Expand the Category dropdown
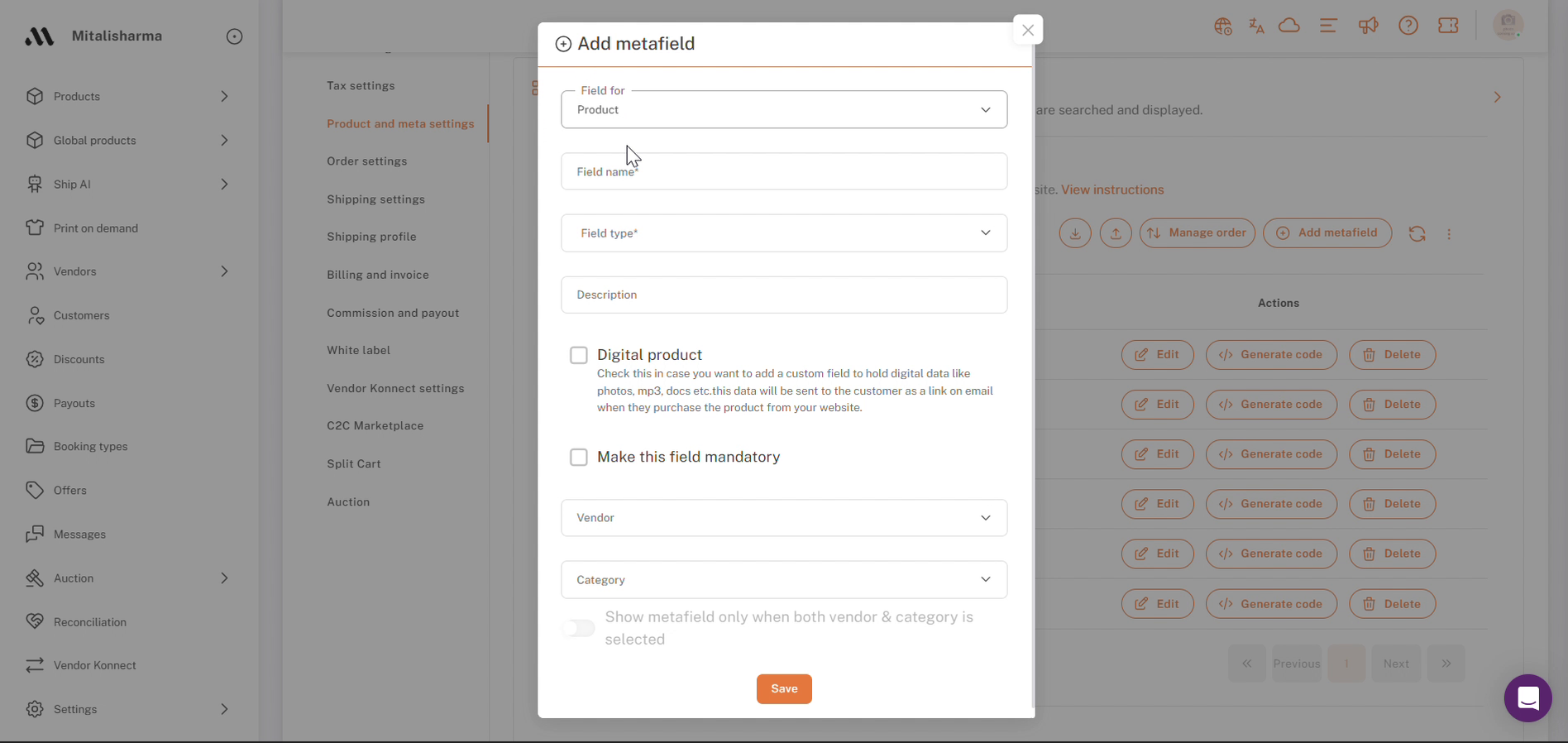1568x743 pixels. click(784, 580)
